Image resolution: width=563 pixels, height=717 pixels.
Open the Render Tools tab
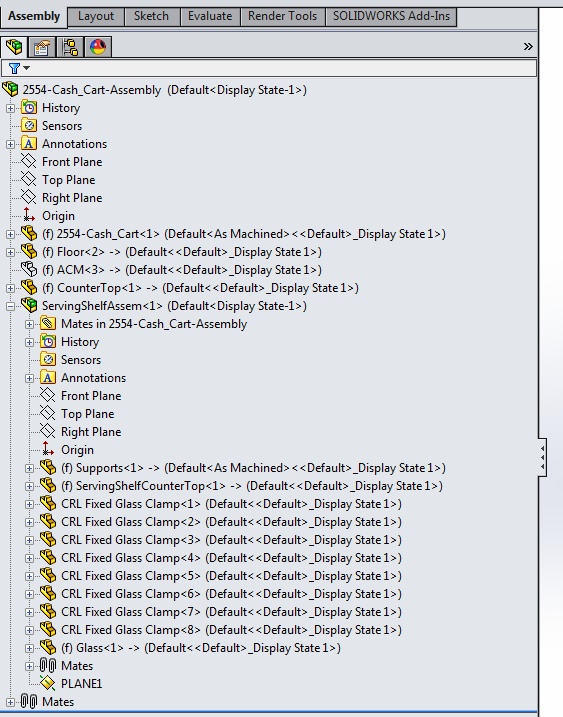click(x=282, y=16)
